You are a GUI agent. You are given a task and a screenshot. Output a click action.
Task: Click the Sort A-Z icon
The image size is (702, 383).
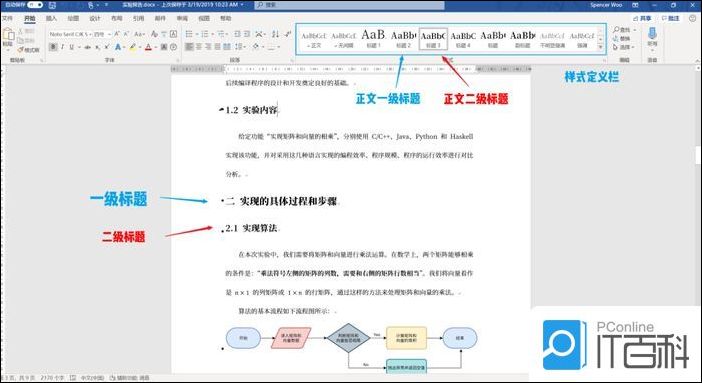click(275, 34)
